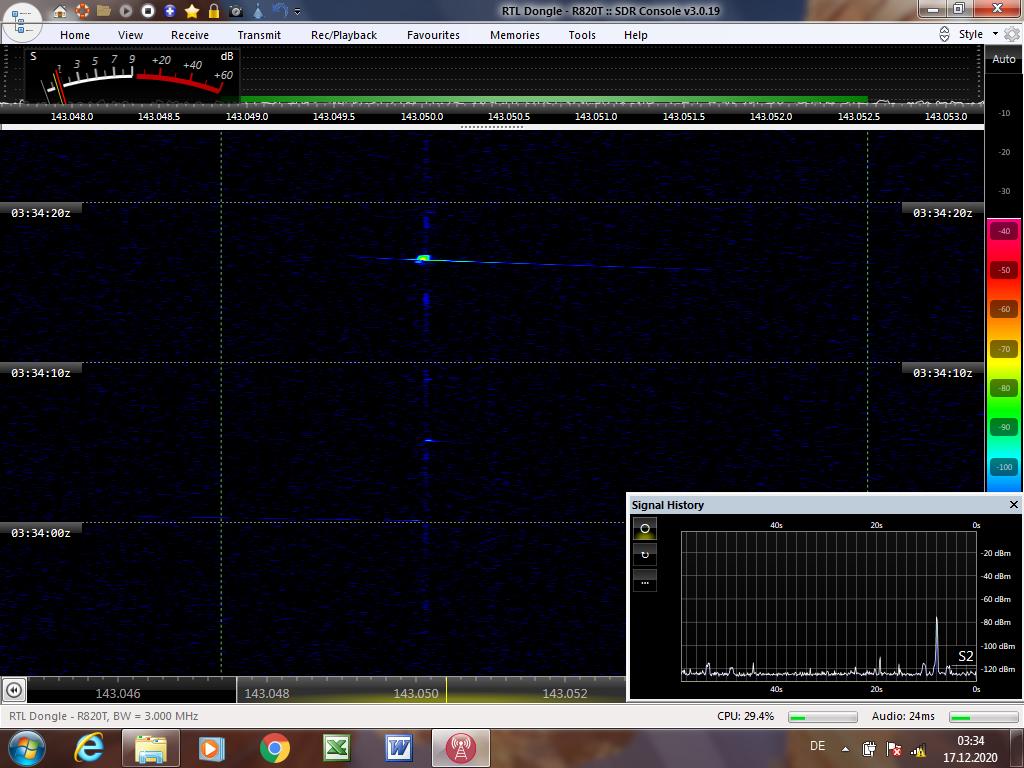Open Internet Explorer from the taskbar
1024x768 pixels.
pyautogui.click(x=89, y=748)
